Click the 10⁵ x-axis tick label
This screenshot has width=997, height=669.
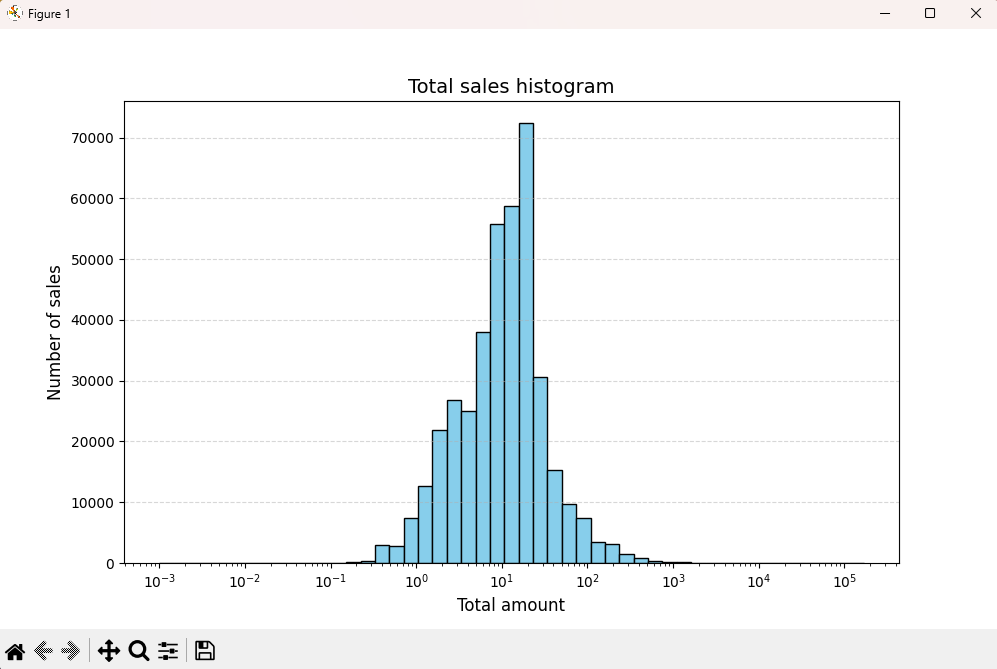844,581
